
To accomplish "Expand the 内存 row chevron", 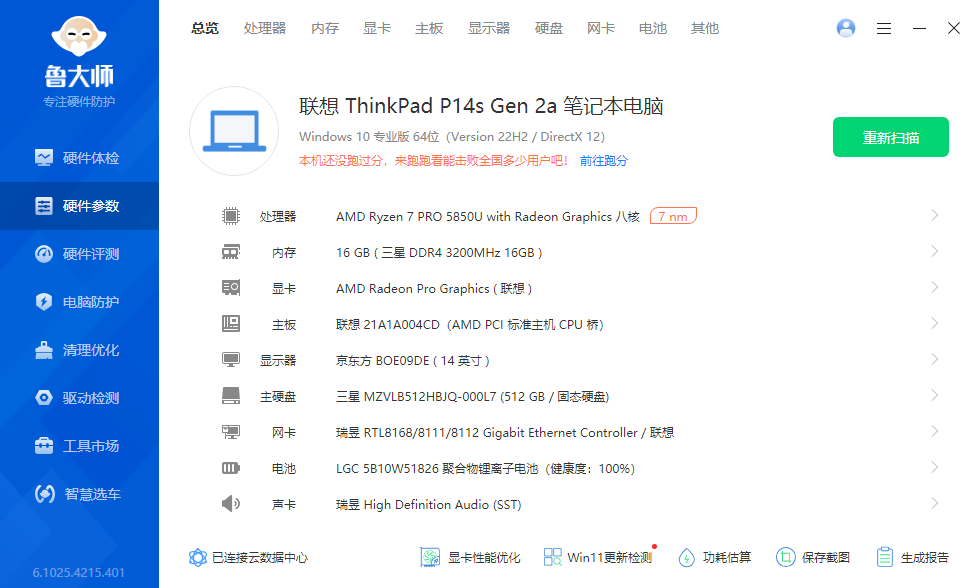I will 934,252.
